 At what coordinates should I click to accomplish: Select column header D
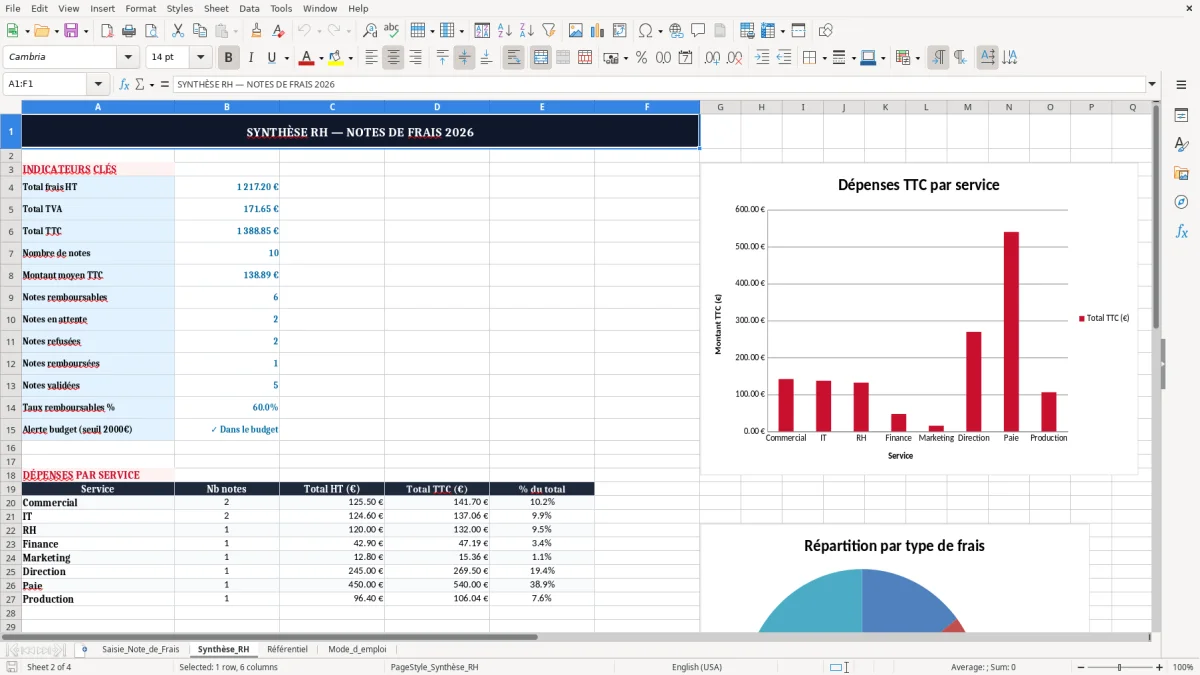[x=437, y=107]
